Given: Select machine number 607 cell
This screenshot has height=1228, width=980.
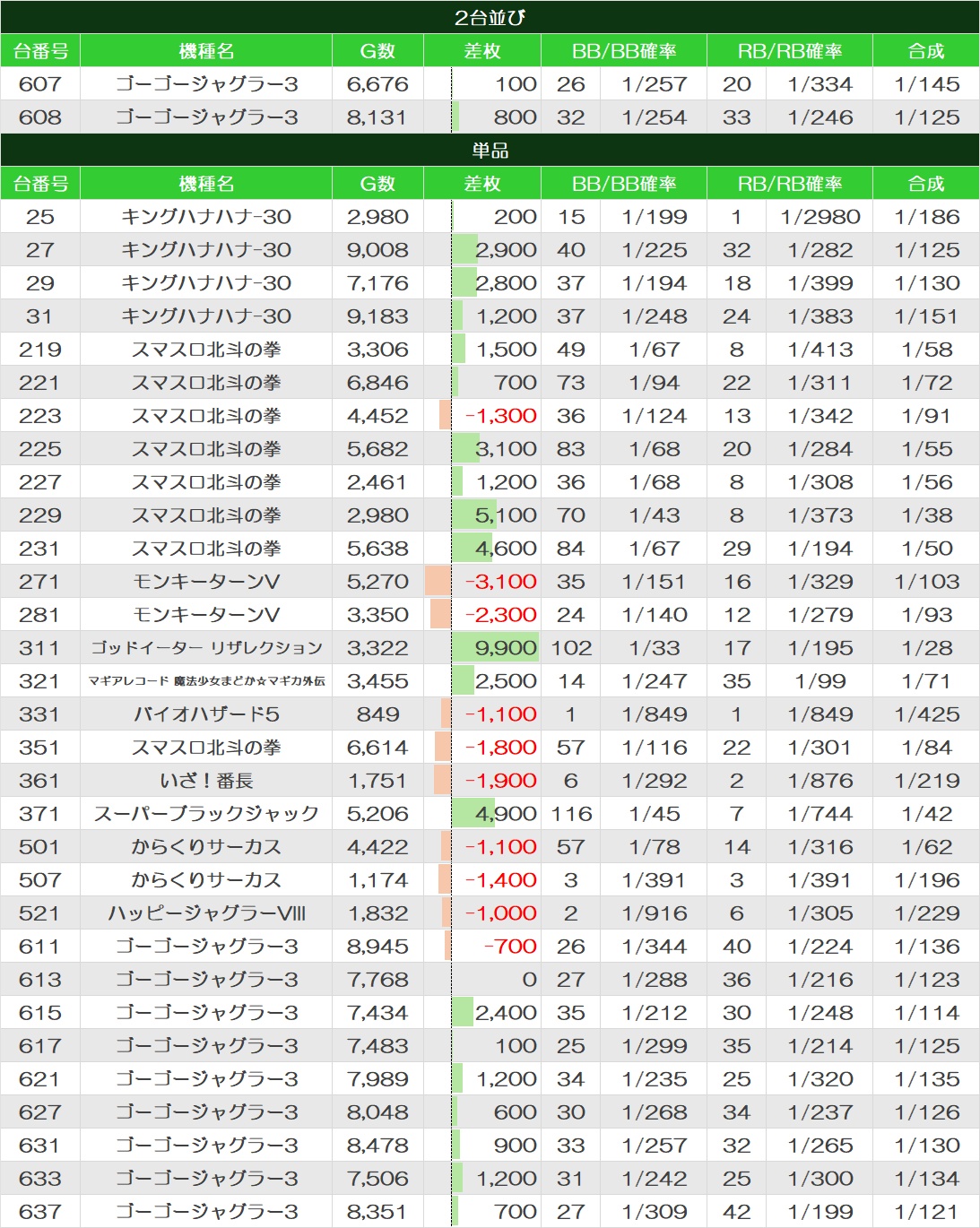Looking at the screenshot, I should [40, 84].
